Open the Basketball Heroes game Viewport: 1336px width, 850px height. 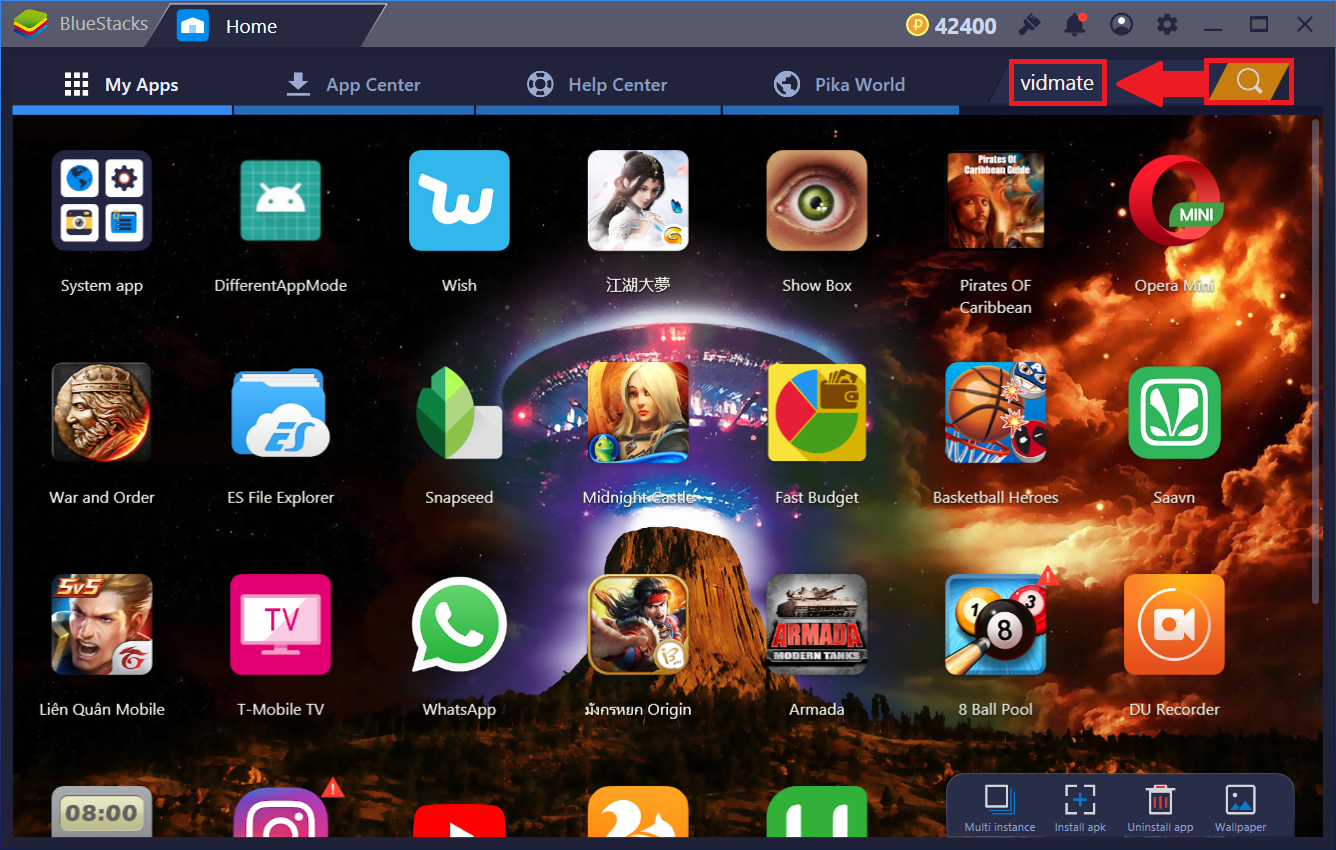pos(996,412)
